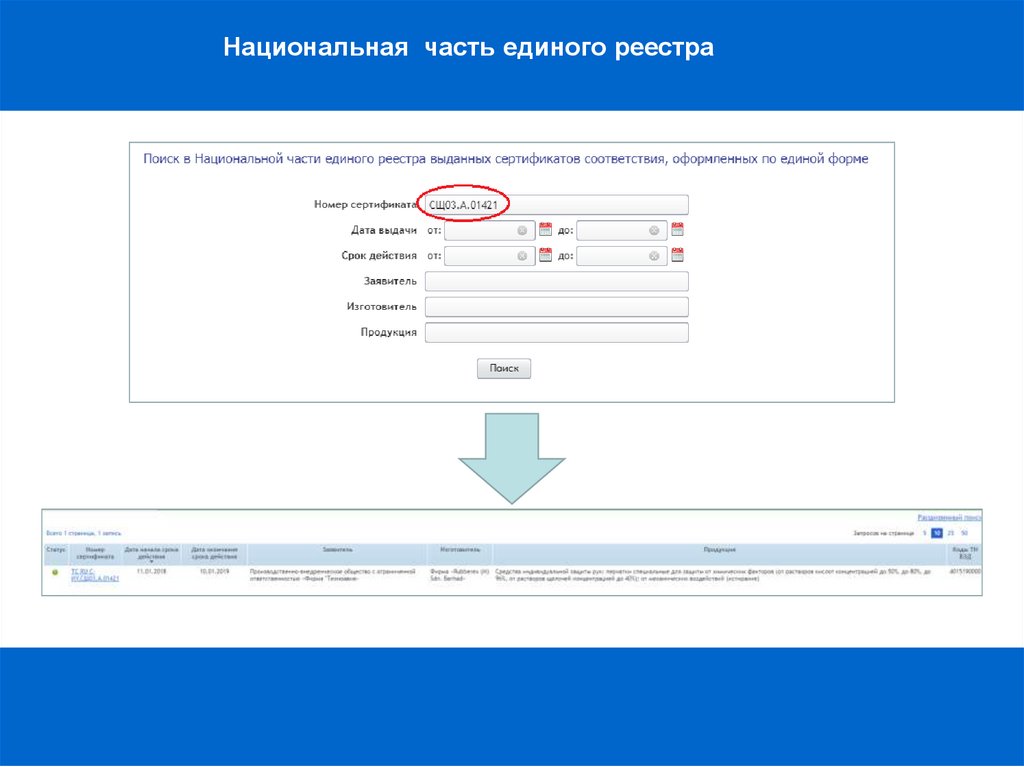Clear the Срок действия 'от' date field
The image size is (1024, 767).
pyautogui.click(x=522, y=256)
